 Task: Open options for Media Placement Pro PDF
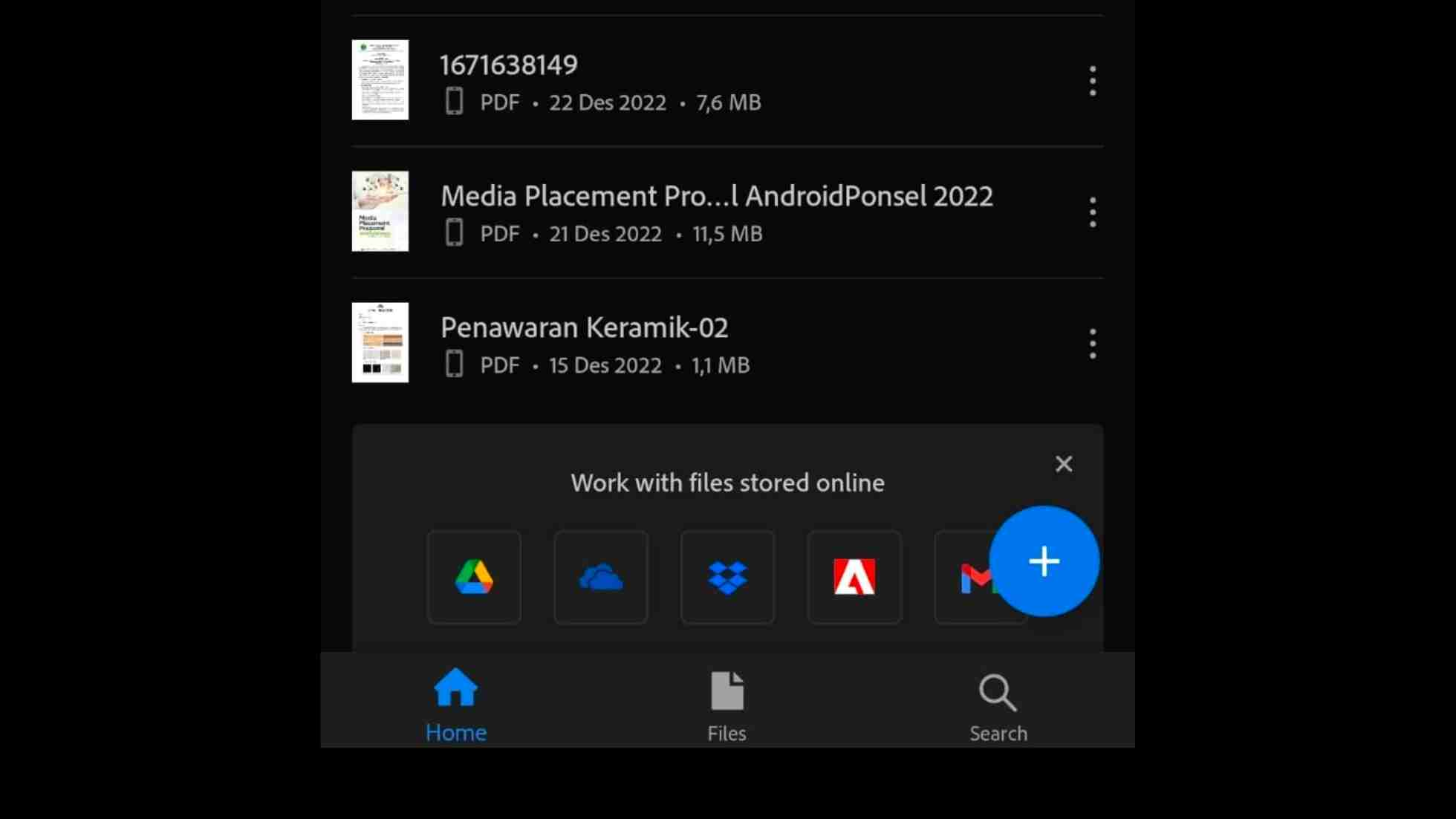[1093, 212]
